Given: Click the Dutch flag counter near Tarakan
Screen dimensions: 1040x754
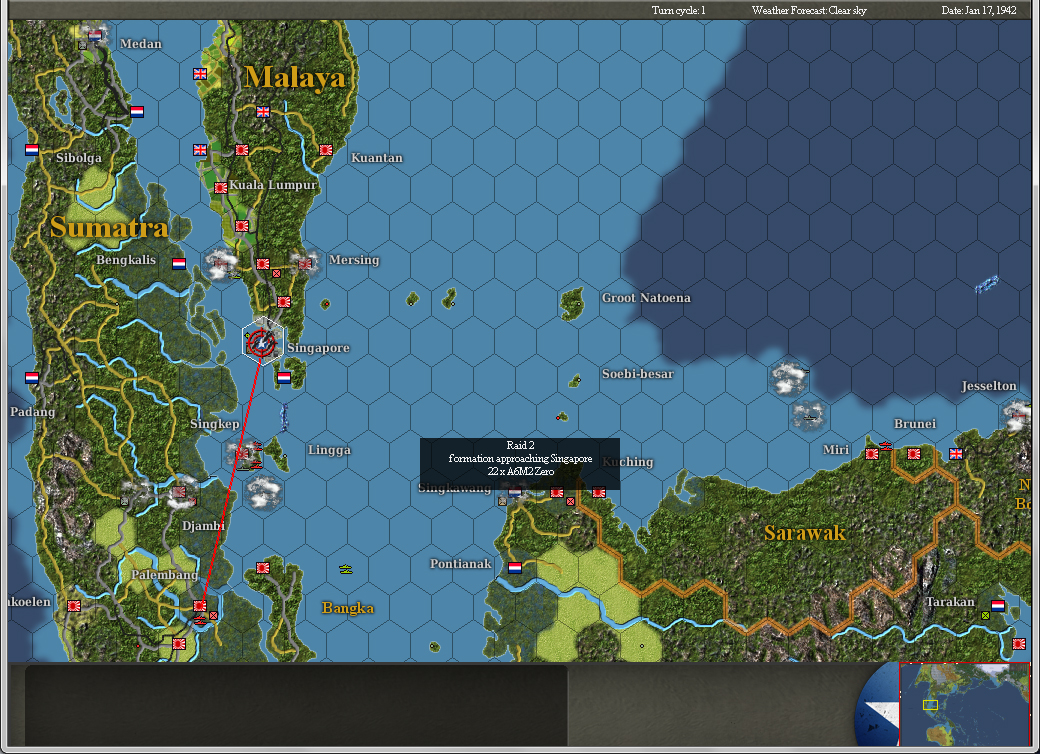Looking at the screenshot, I should point(997,605).
